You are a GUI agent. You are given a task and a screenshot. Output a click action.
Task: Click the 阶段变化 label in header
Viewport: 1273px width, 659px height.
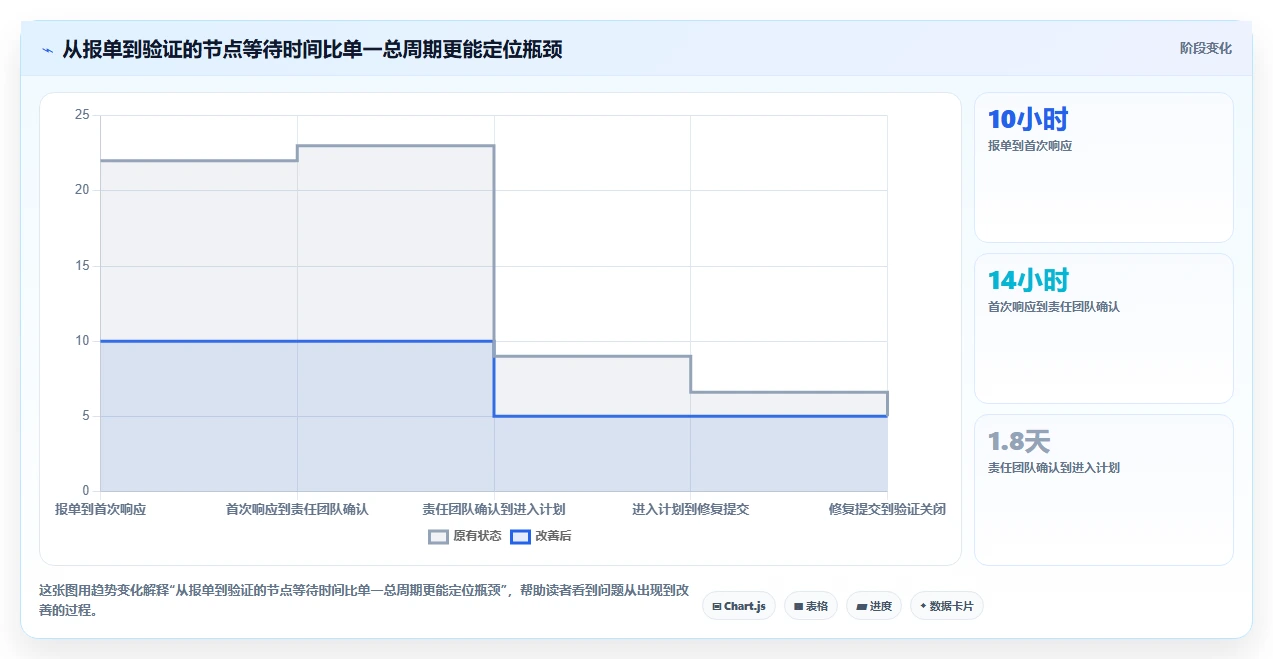pos(1205,48)
